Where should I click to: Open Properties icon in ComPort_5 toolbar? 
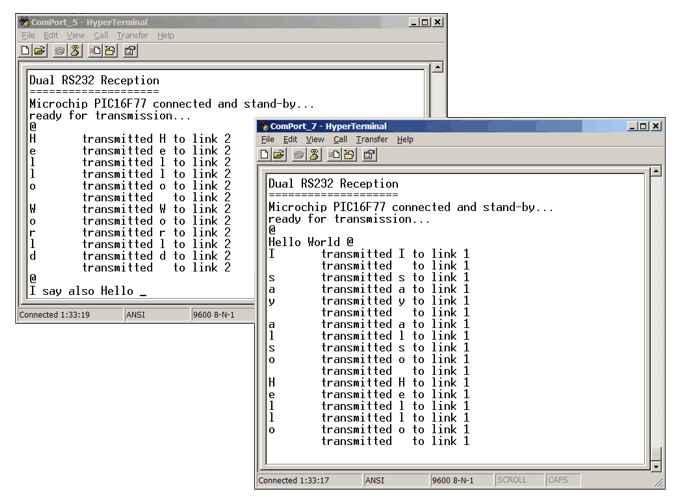click(x=130, y=50)
